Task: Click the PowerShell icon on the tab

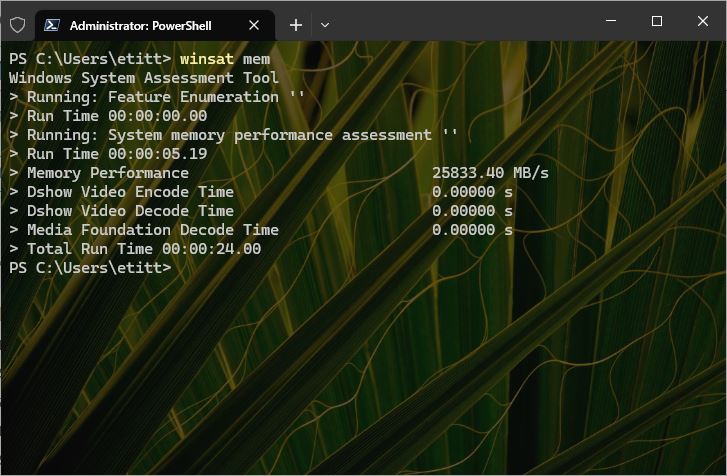Action: point(51,25)
